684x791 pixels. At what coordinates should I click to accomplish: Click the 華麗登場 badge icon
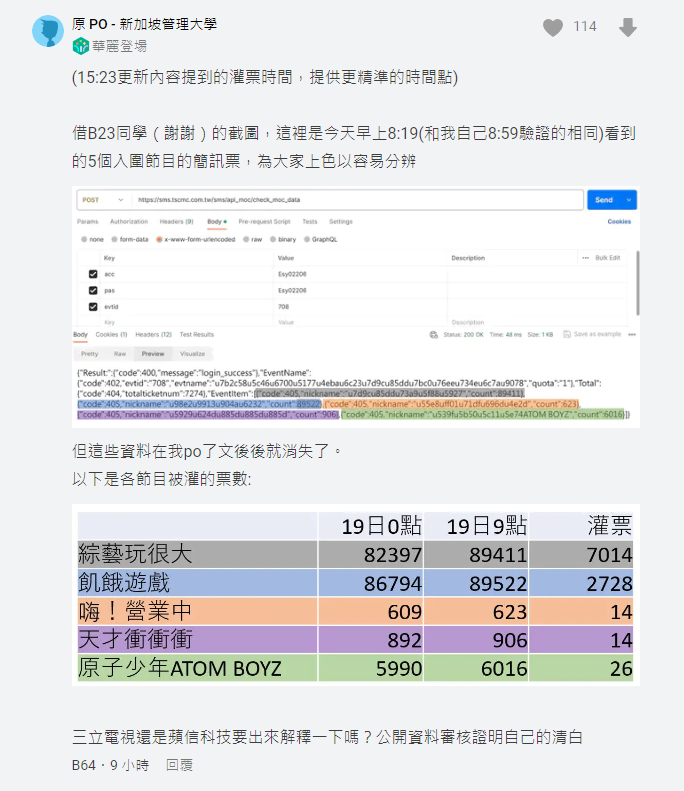point(81,46)
